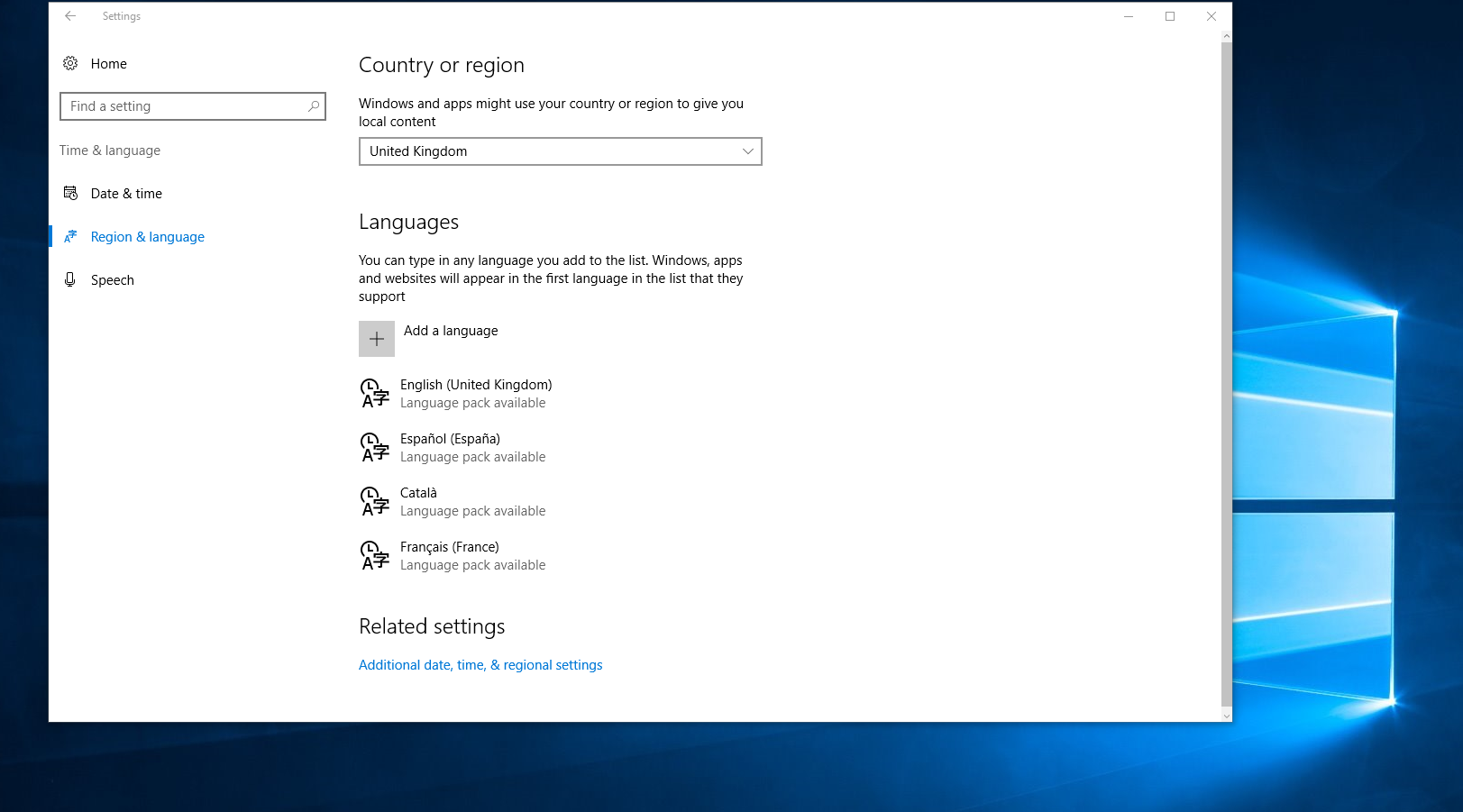This screenshot has height=812, width=1463.
Task: Click the search magnifier icon
Action: tap(314, 106)
